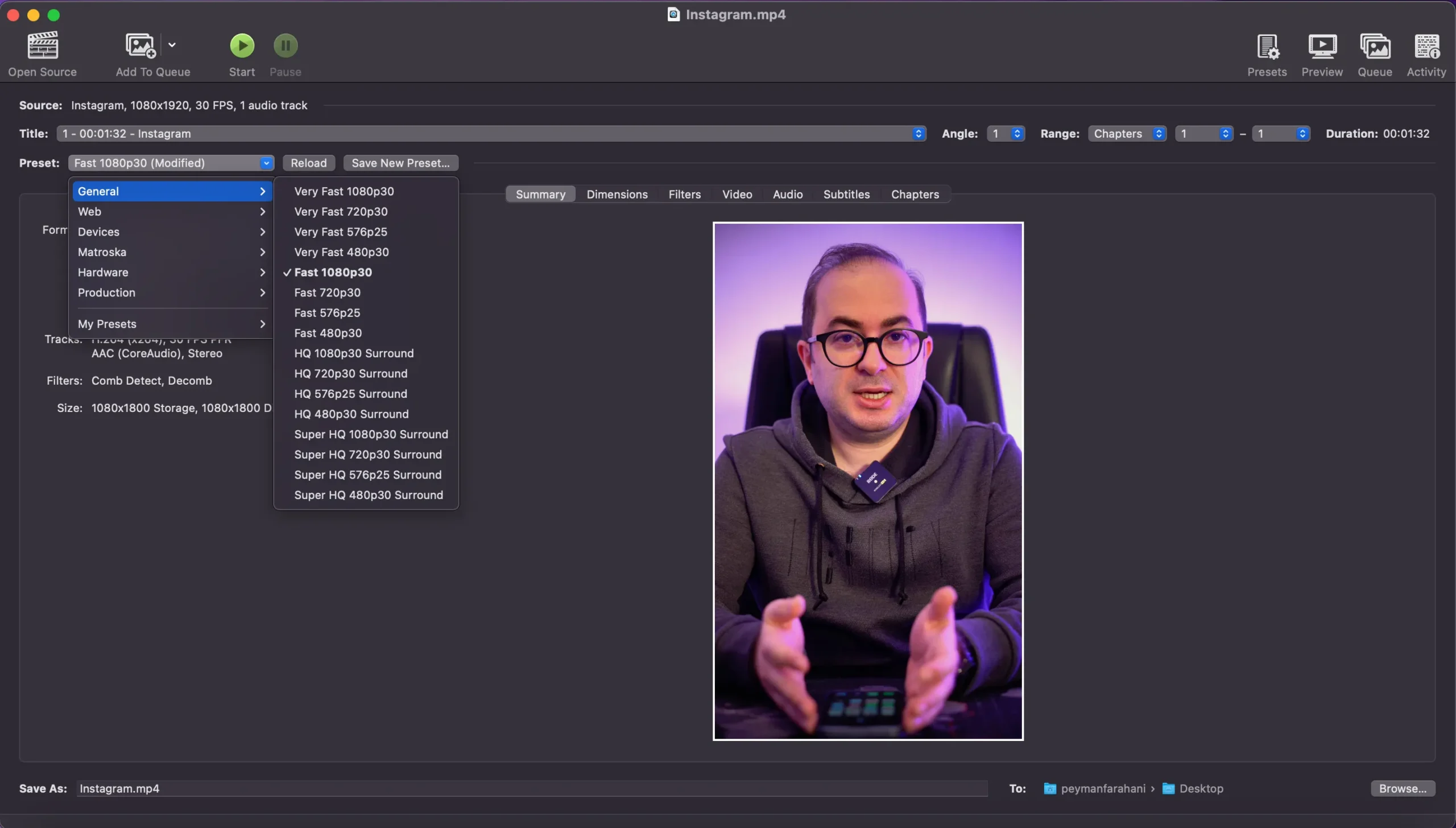Viewport: 1456px width, 828px height.
Task: Open the Activity log icon
Action: 1426,47
